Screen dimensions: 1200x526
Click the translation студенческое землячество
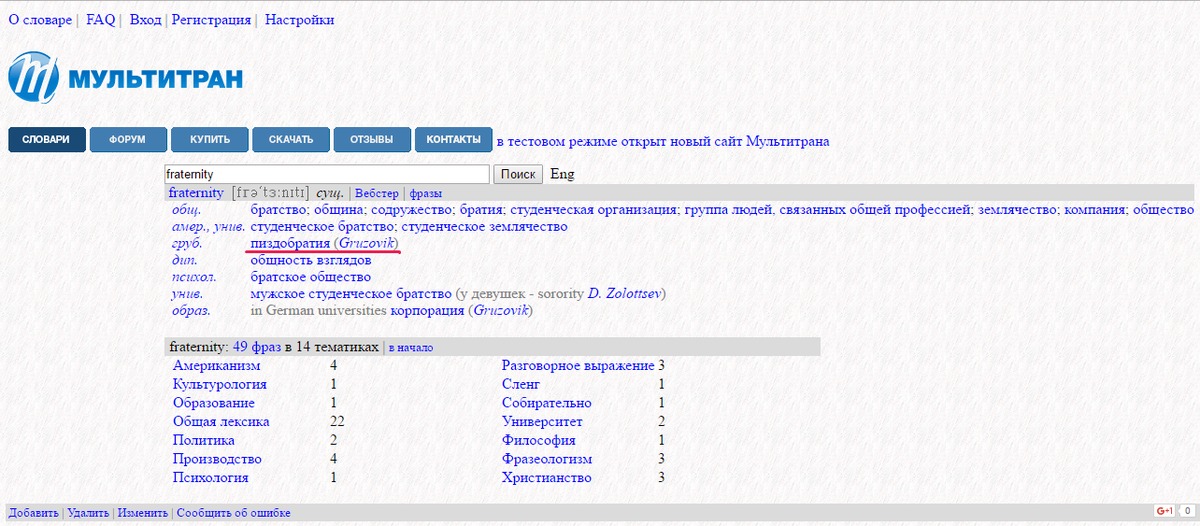tap(484, 227)
